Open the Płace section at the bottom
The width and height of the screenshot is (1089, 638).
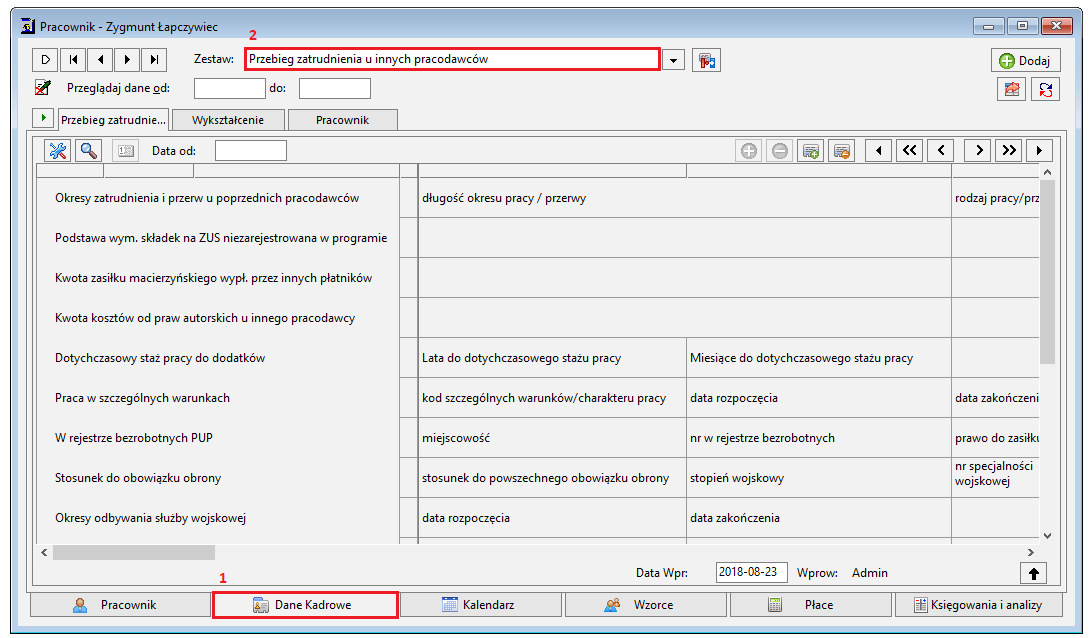810,605
